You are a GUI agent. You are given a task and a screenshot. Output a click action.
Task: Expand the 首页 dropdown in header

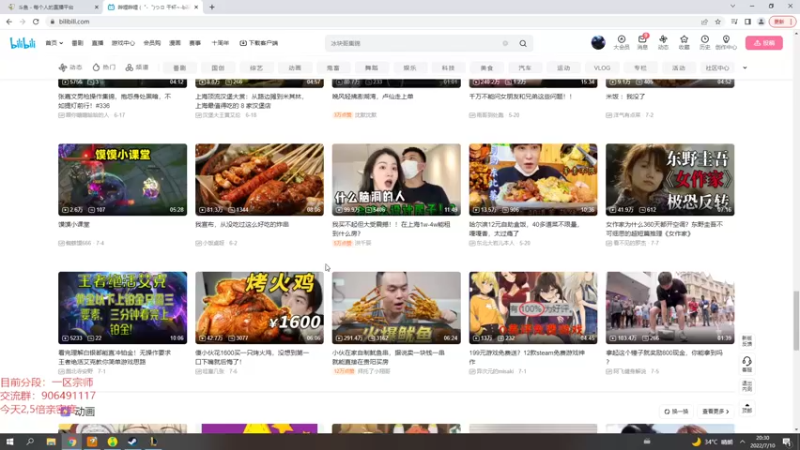coord(54,43)
